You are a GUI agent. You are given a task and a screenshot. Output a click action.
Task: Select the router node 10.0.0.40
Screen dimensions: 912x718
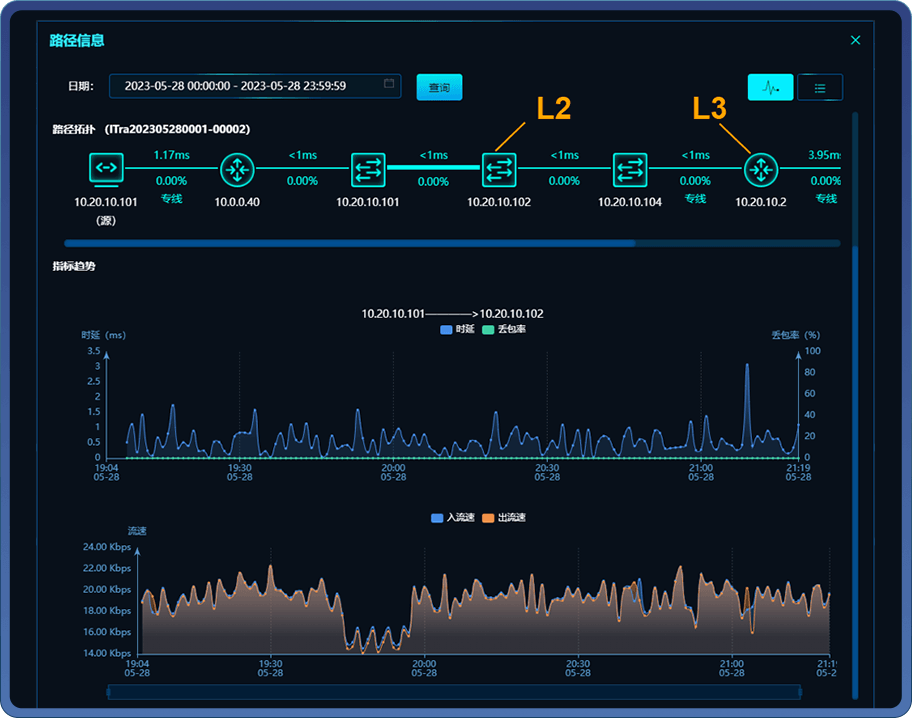pyautogui.click(x=237, y=169)
